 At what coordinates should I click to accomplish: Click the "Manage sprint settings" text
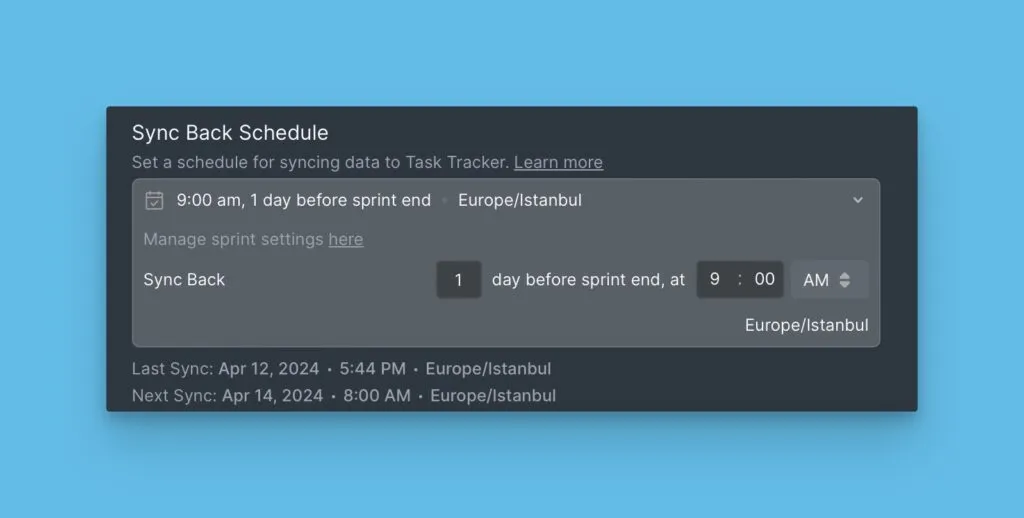pyautogui.click(x=233, y=239)
